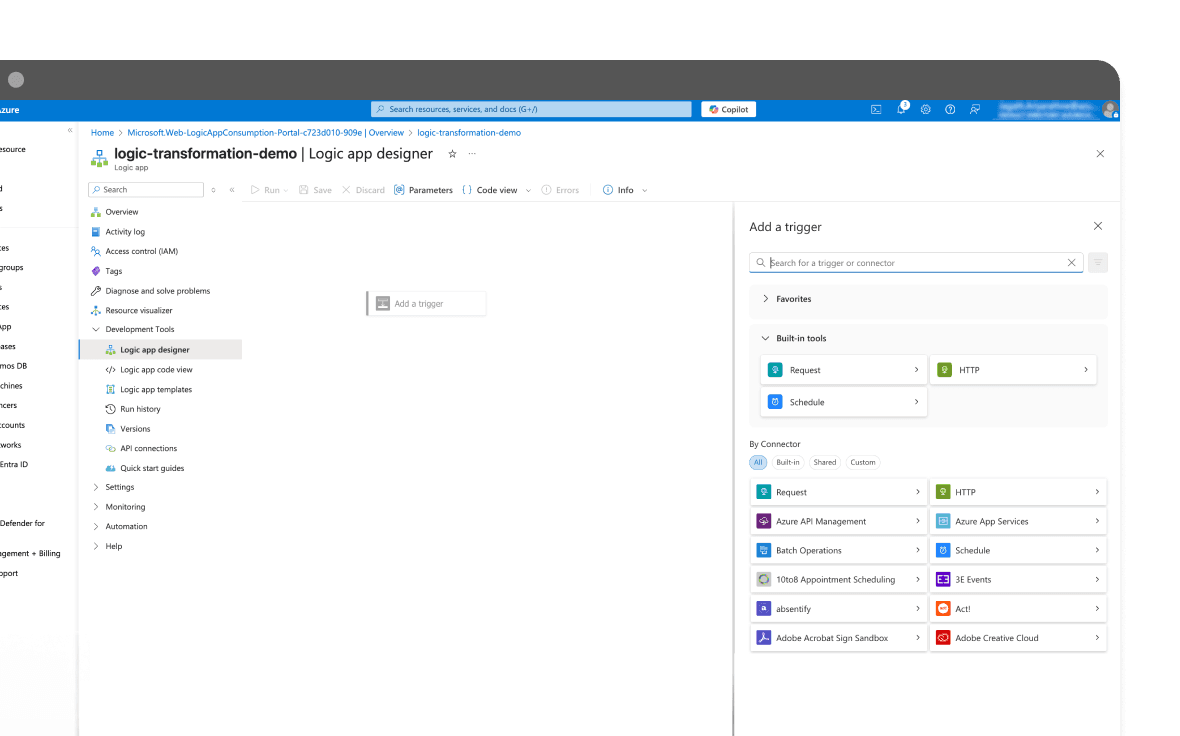The width and height of the screenshot is (1180, 736).
Task: Follow the Home breadcrumb link
Action: coord(102,132)
